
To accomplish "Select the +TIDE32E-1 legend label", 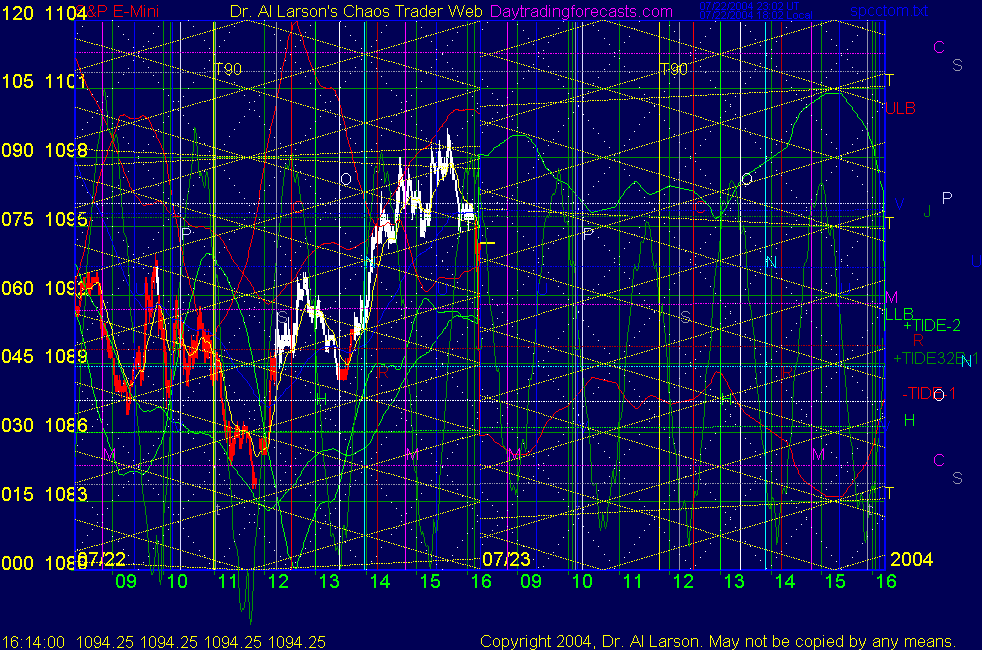I will click(x=935, y=358).
